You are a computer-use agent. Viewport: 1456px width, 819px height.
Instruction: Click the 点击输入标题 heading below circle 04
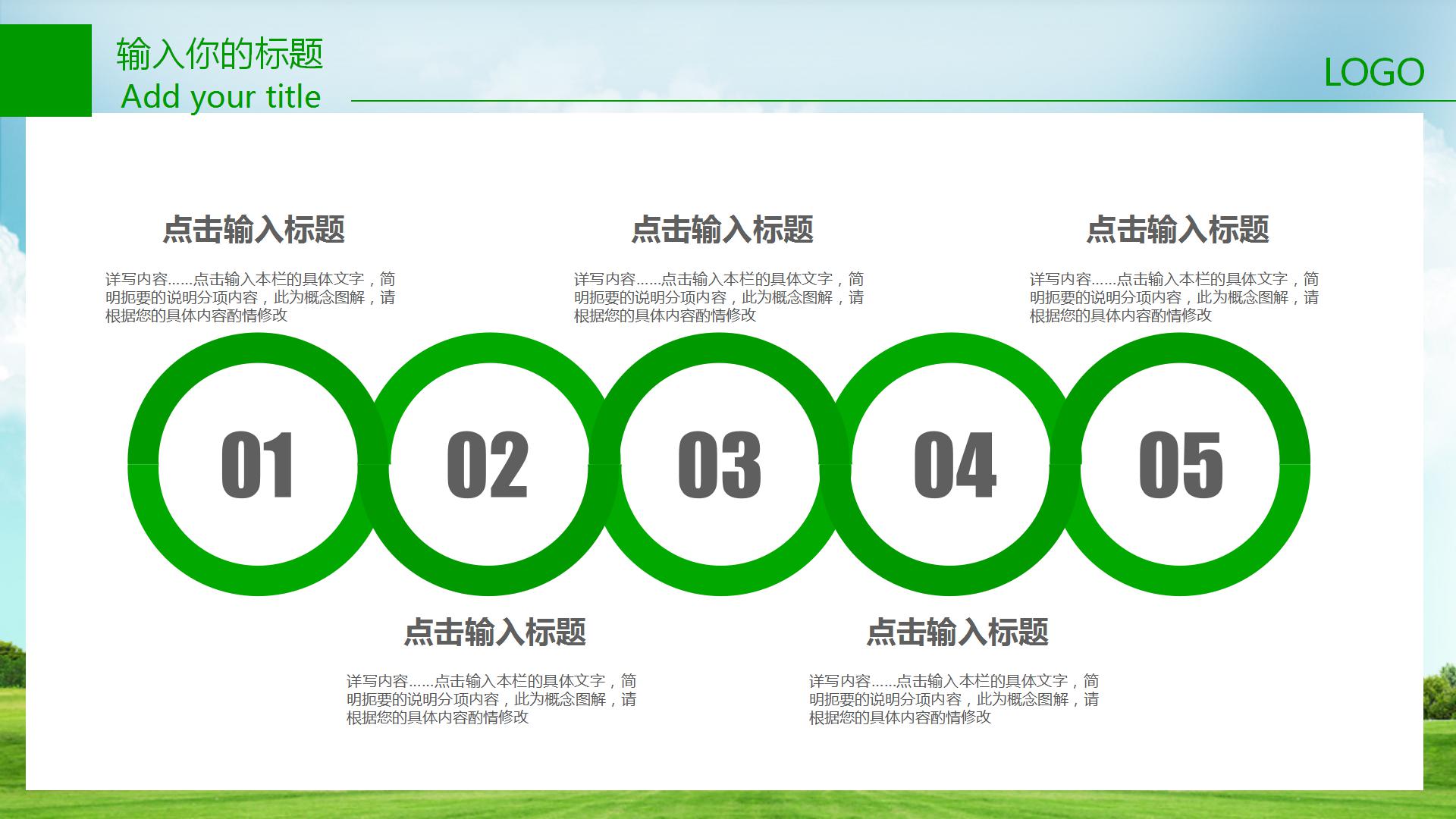pyautogui.click(x=958, y=631)
